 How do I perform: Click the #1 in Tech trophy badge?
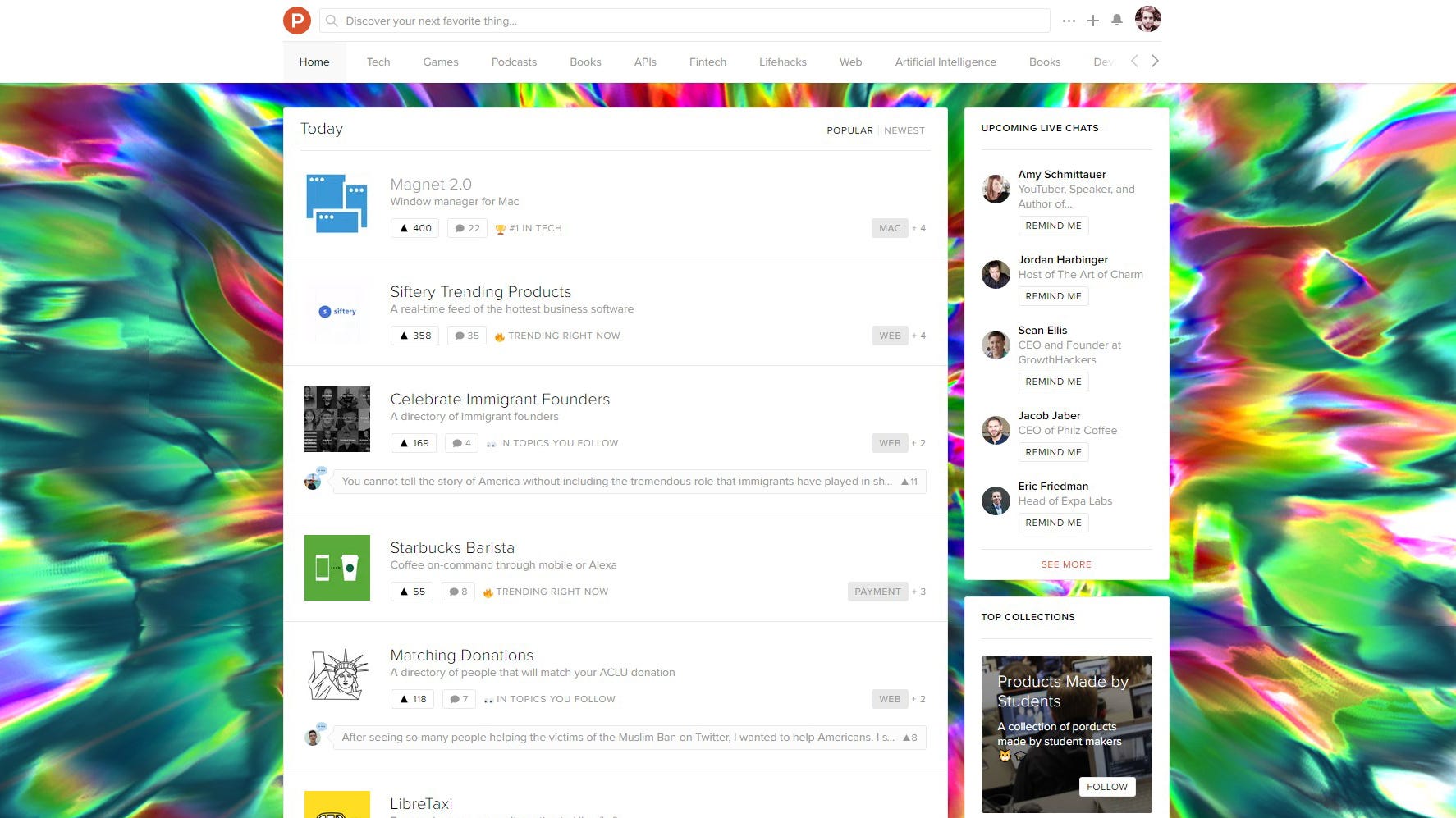(x=529, y=228)
